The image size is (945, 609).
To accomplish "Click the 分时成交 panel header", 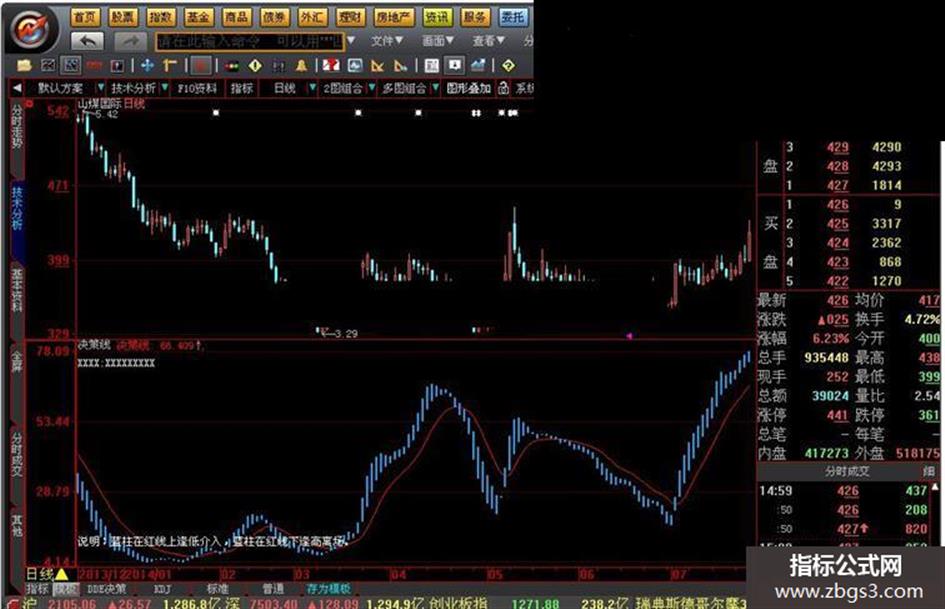I will pos(847,471).
